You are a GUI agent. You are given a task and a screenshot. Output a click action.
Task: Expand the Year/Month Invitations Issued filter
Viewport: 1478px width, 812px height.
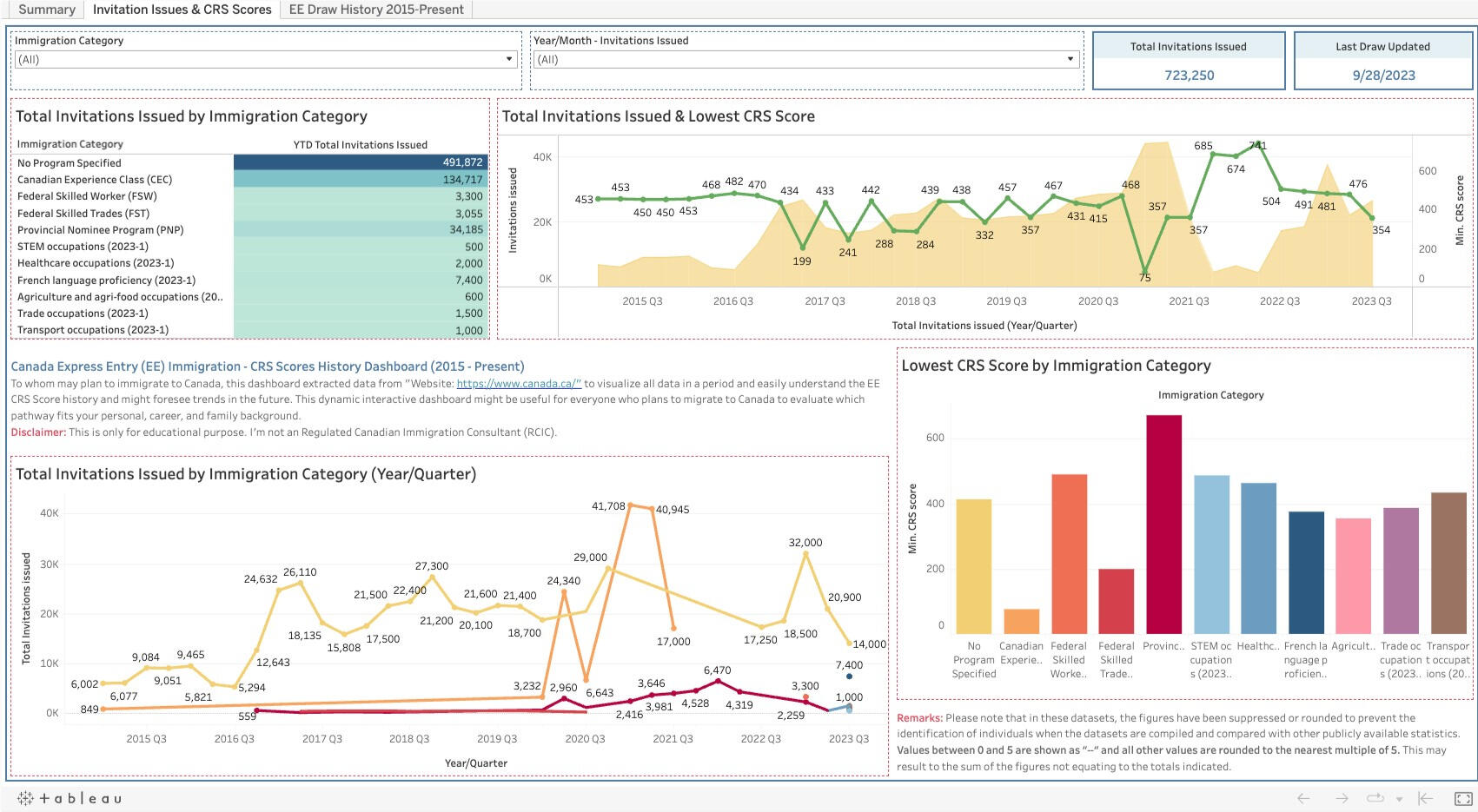click(x=1070, y=59)
